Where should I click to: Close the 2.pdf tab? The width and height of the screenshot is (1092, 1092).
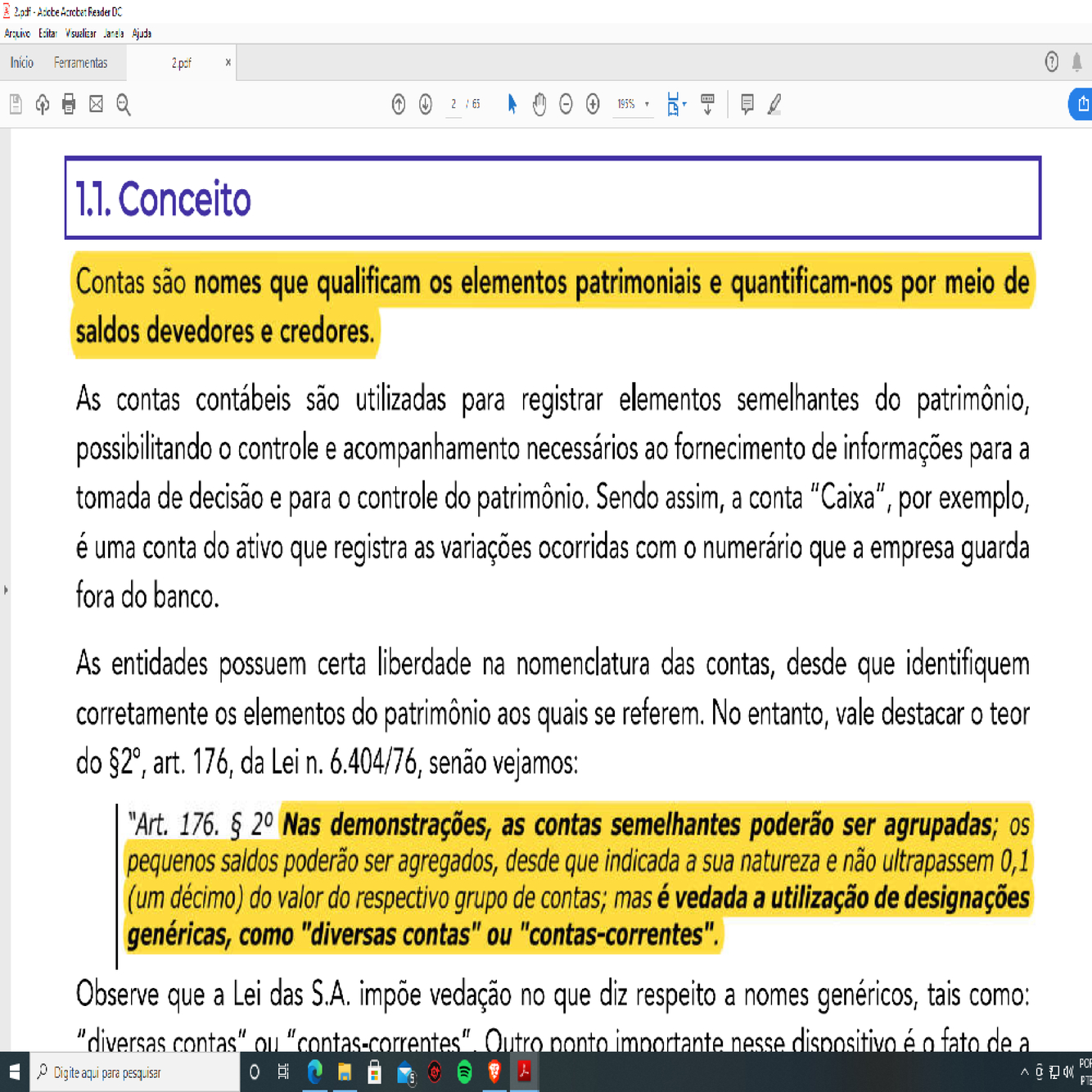[228, 62]
